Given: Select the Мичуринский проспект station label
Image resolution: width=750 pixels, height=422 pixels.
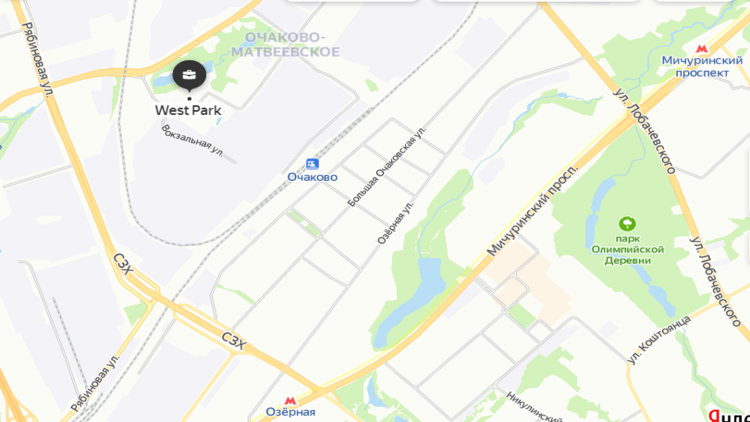Looking at the screenshot, I should (x=702, y=67).
